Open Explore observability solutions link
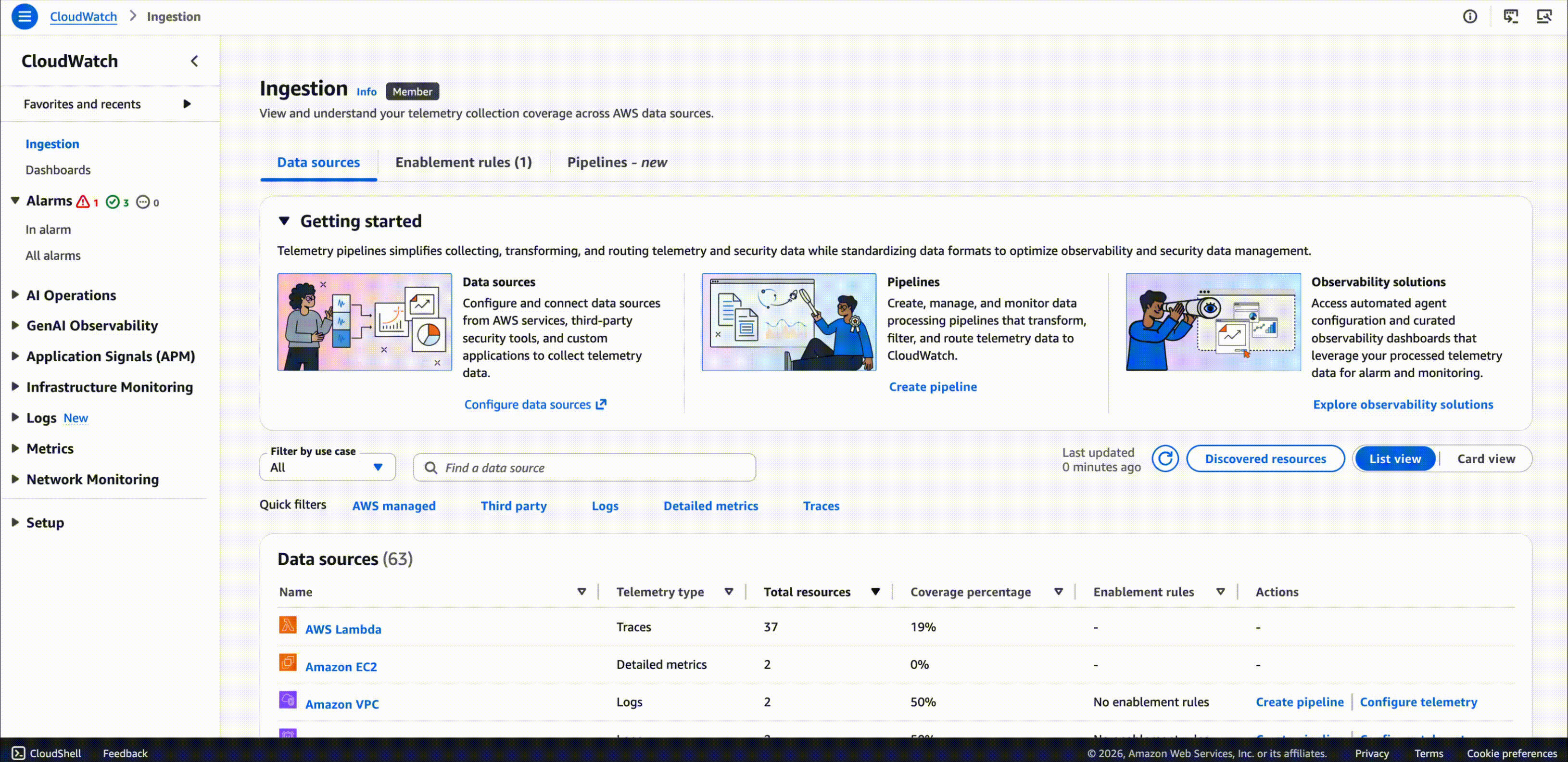This screenshot has height=762, width=1568. pyautogui.click(x=1403, y=404)
